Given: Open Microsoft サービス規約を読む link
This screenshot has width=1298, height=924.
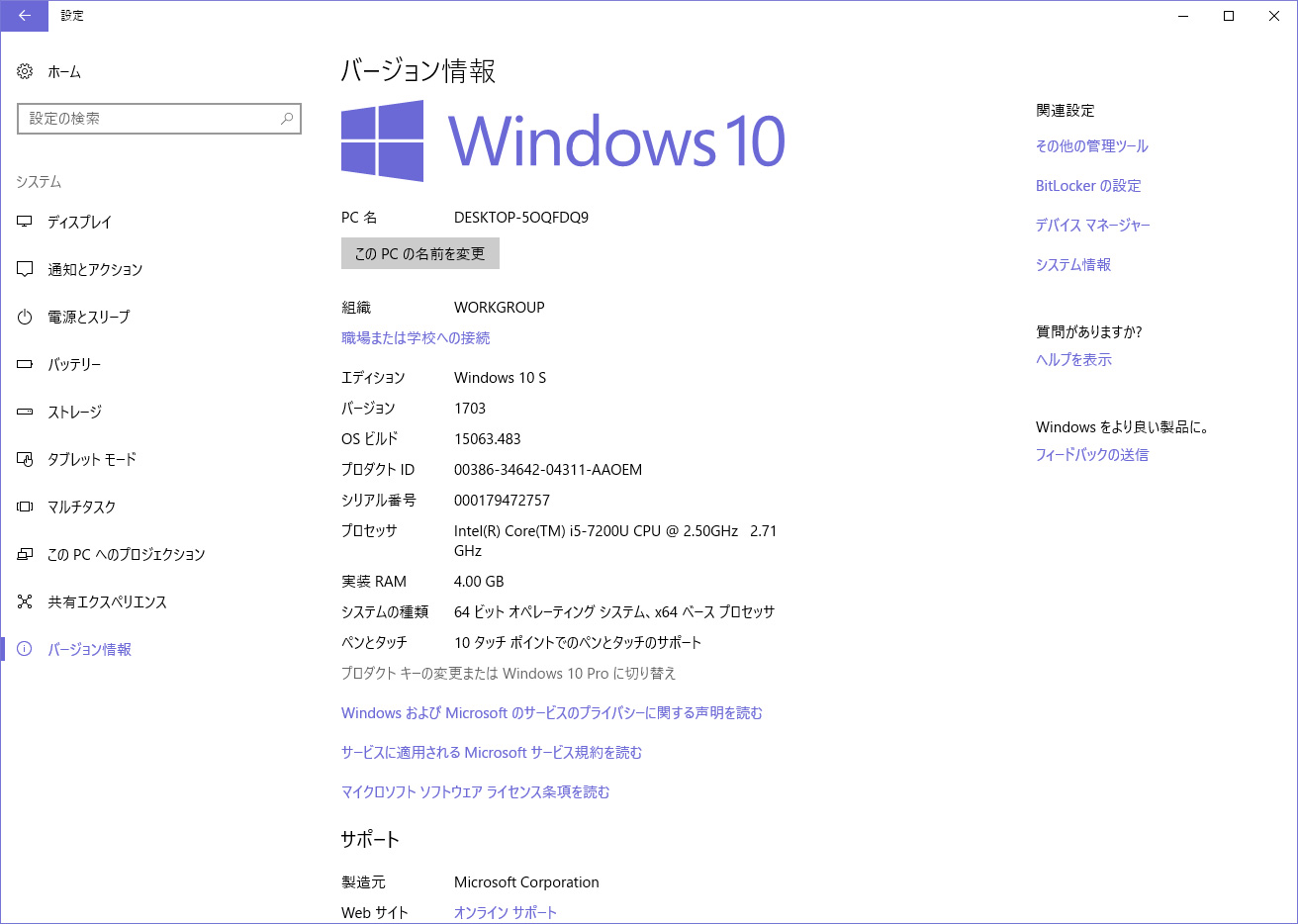Looking at the screenshot, I should (492, 752).
